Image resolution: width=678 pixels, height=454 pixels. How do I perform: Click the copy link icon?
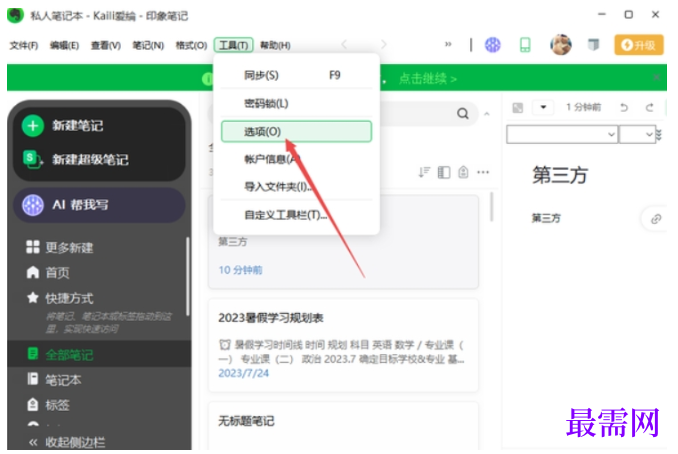[x=656, y=219]
